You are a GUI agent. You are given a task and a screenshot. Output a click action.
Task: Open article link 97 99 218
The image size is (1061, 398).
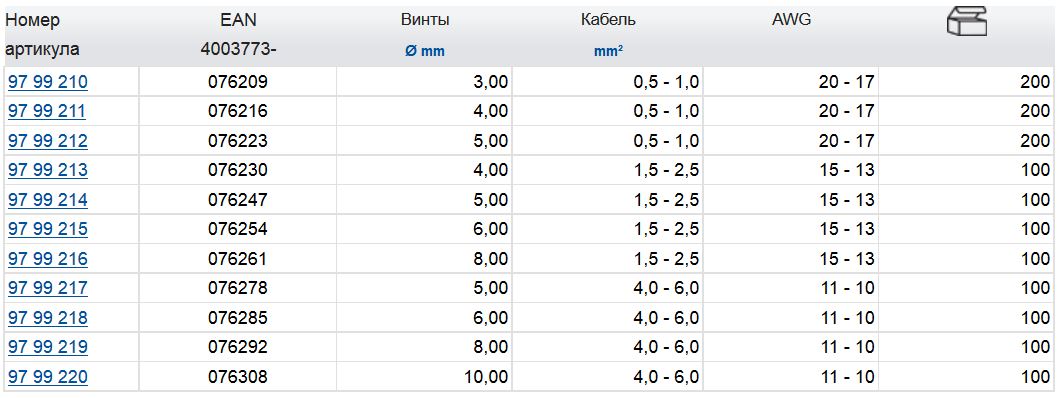click(x=47, y=318)
